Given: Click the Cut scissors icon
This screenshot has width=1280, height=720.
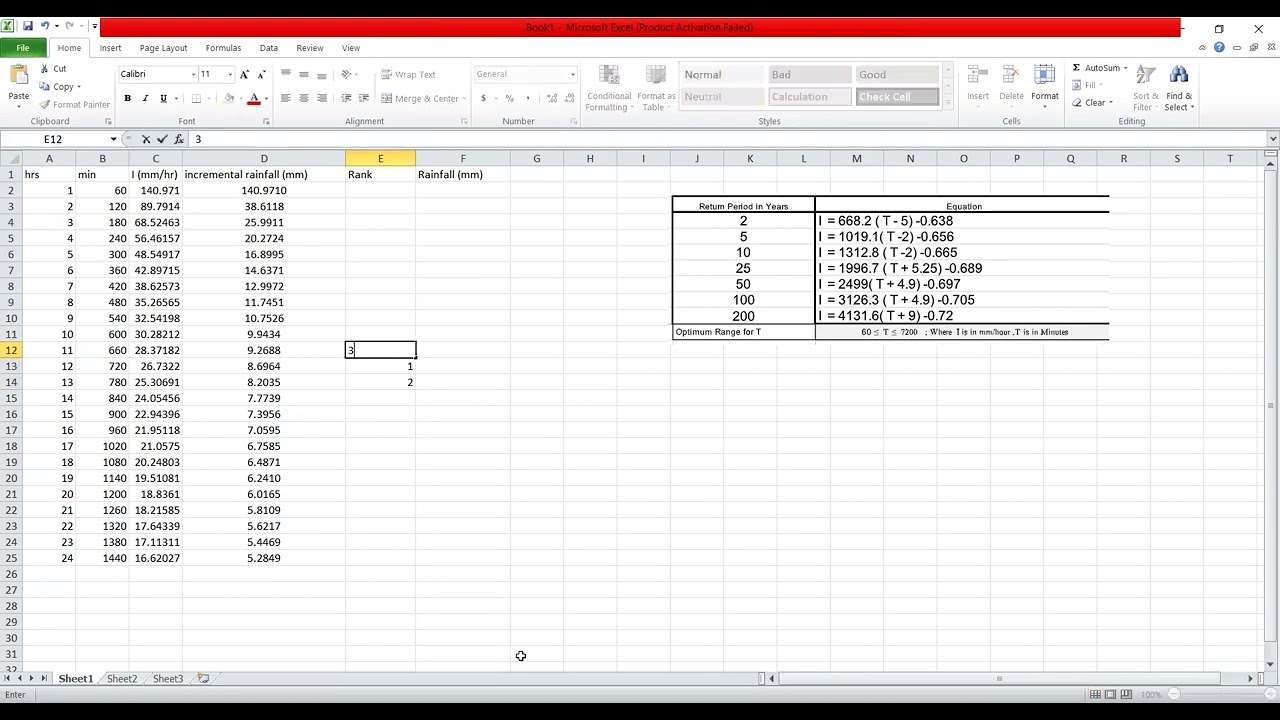Looking at the screenshot, I should (45, 69).
